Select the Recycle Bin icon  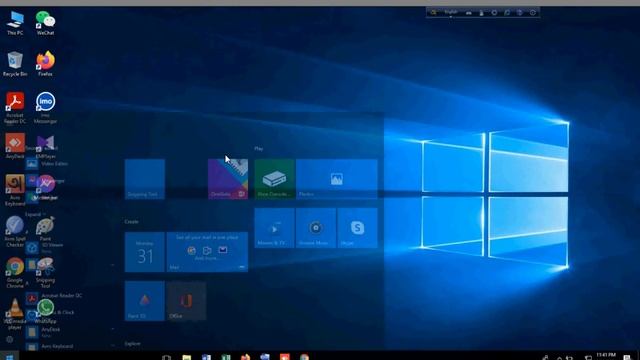click(15, 64)
